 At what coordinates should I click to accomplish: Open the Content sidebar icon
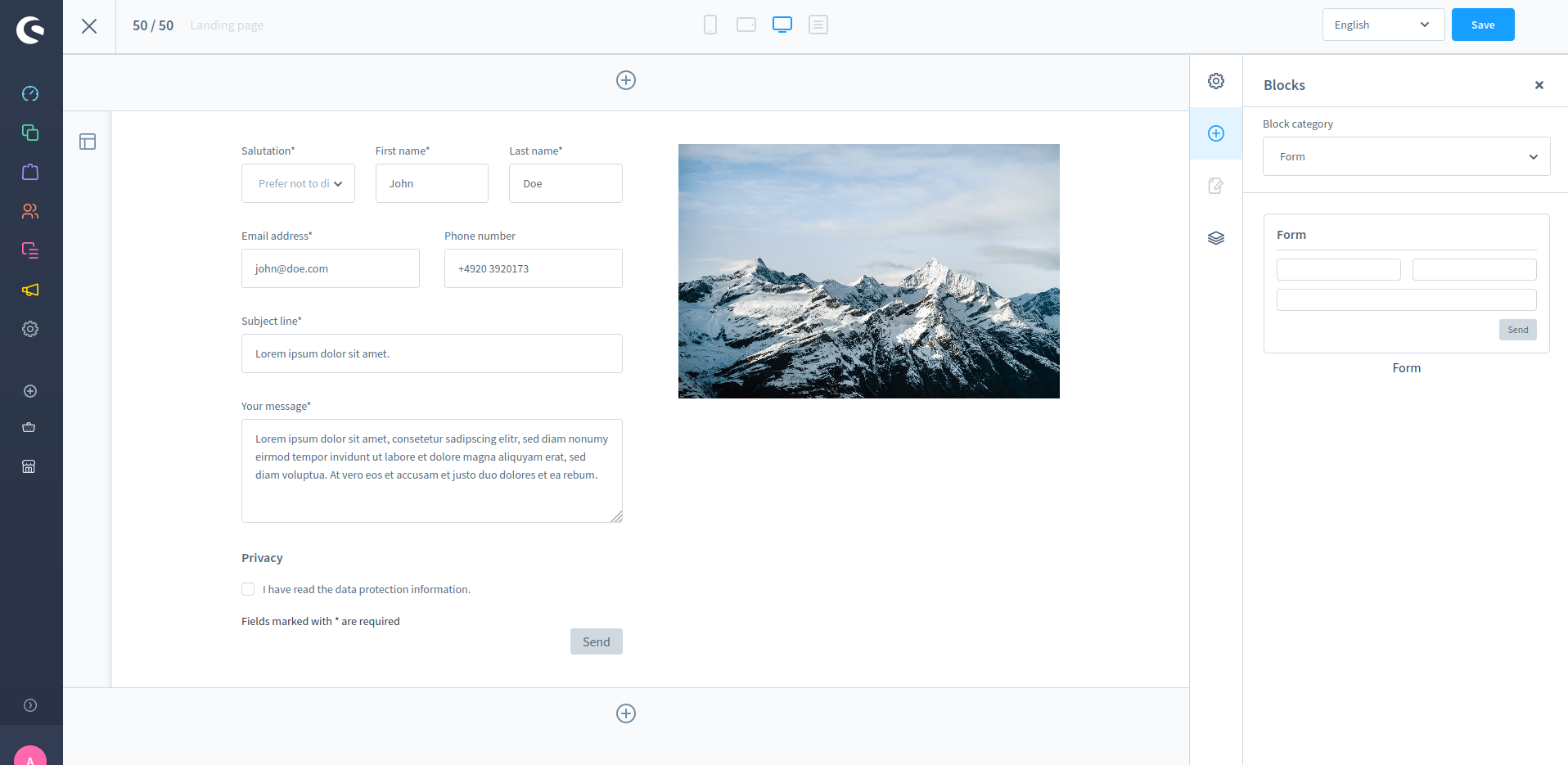pyautogui.click(x=30, y=250)
